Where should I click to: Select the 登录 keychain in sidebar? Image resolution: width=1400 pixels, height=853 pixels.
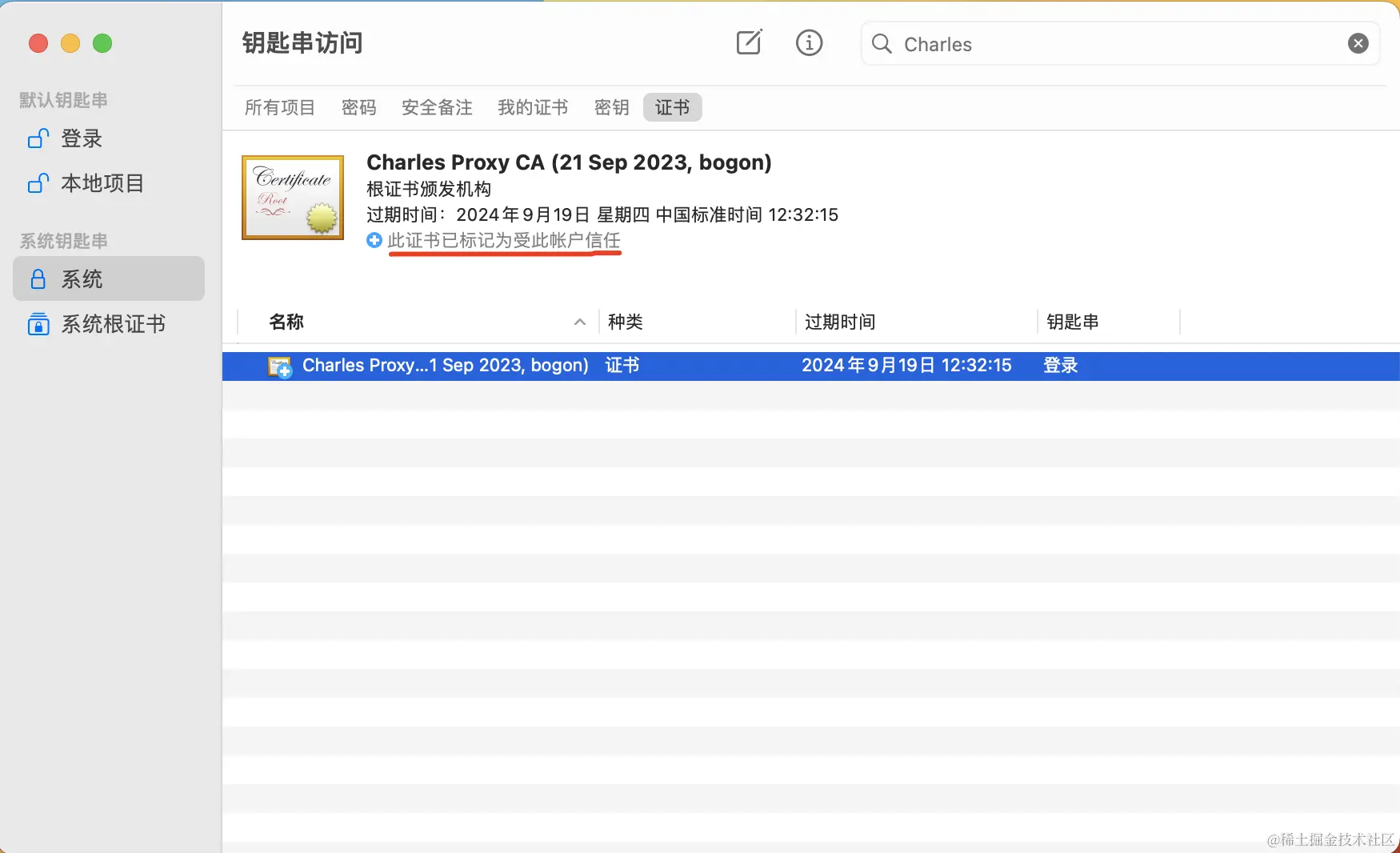pyautogui.click(x=109, y=138)
